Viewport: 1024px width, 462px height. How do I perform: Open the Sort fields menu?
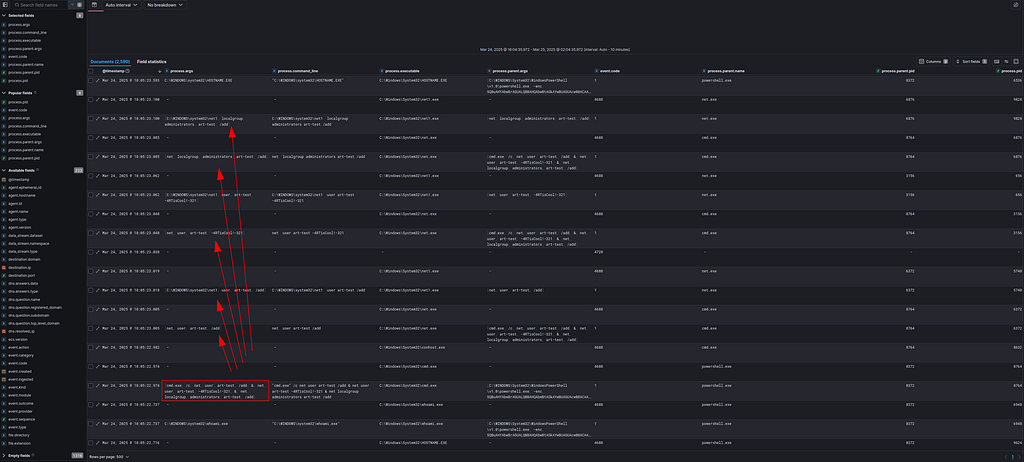coord(972,61)
